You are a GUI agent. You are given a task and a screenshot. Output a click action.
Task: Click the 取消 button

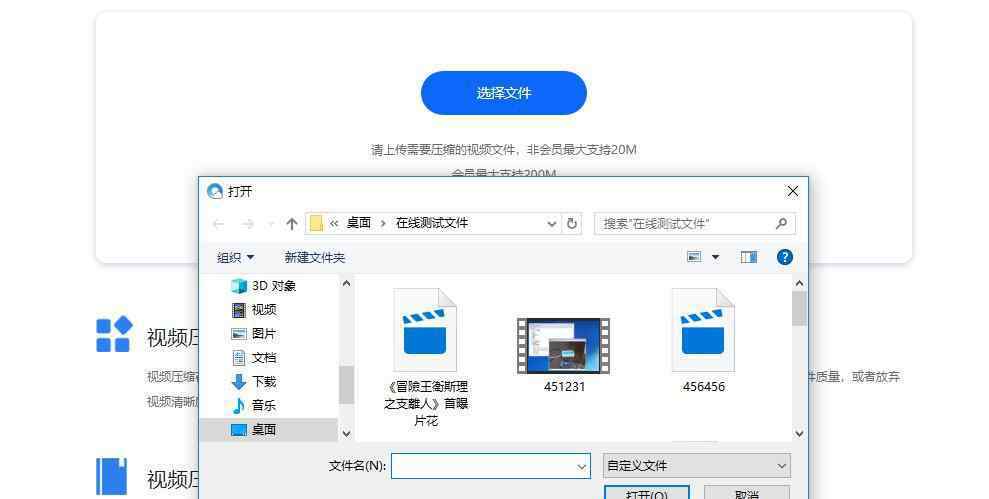pyautogui.click(x=747, y=493)
